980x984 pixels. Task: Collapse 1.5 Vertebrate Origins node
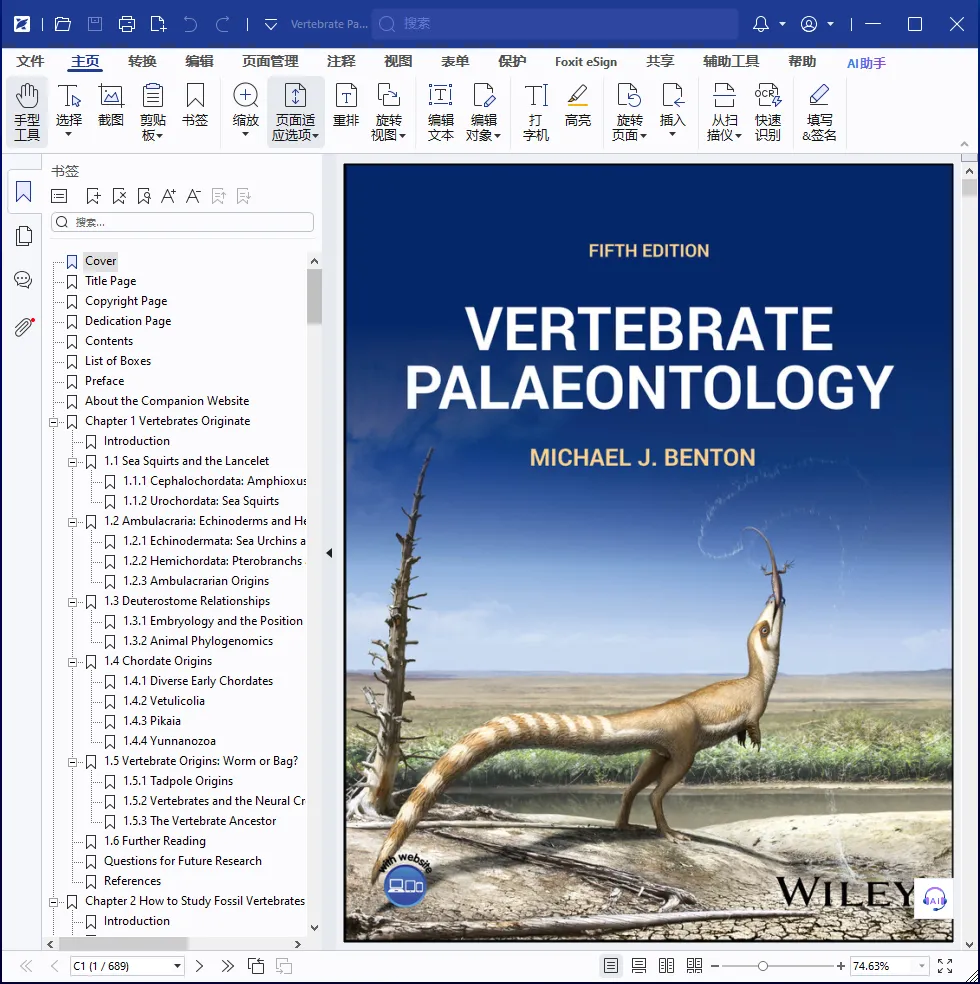(72, 762)
